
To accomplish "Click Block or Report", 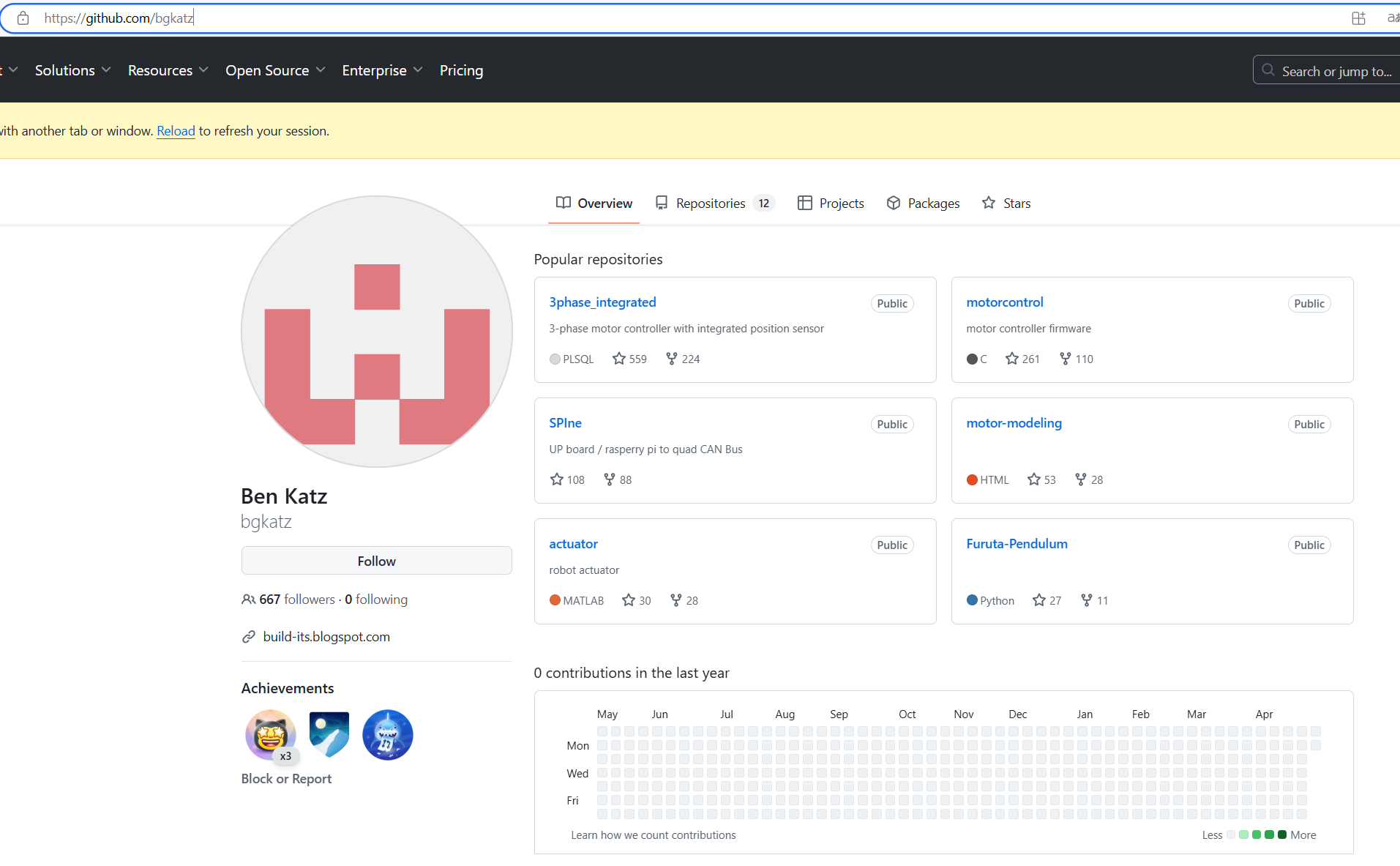I will (286, 778).
